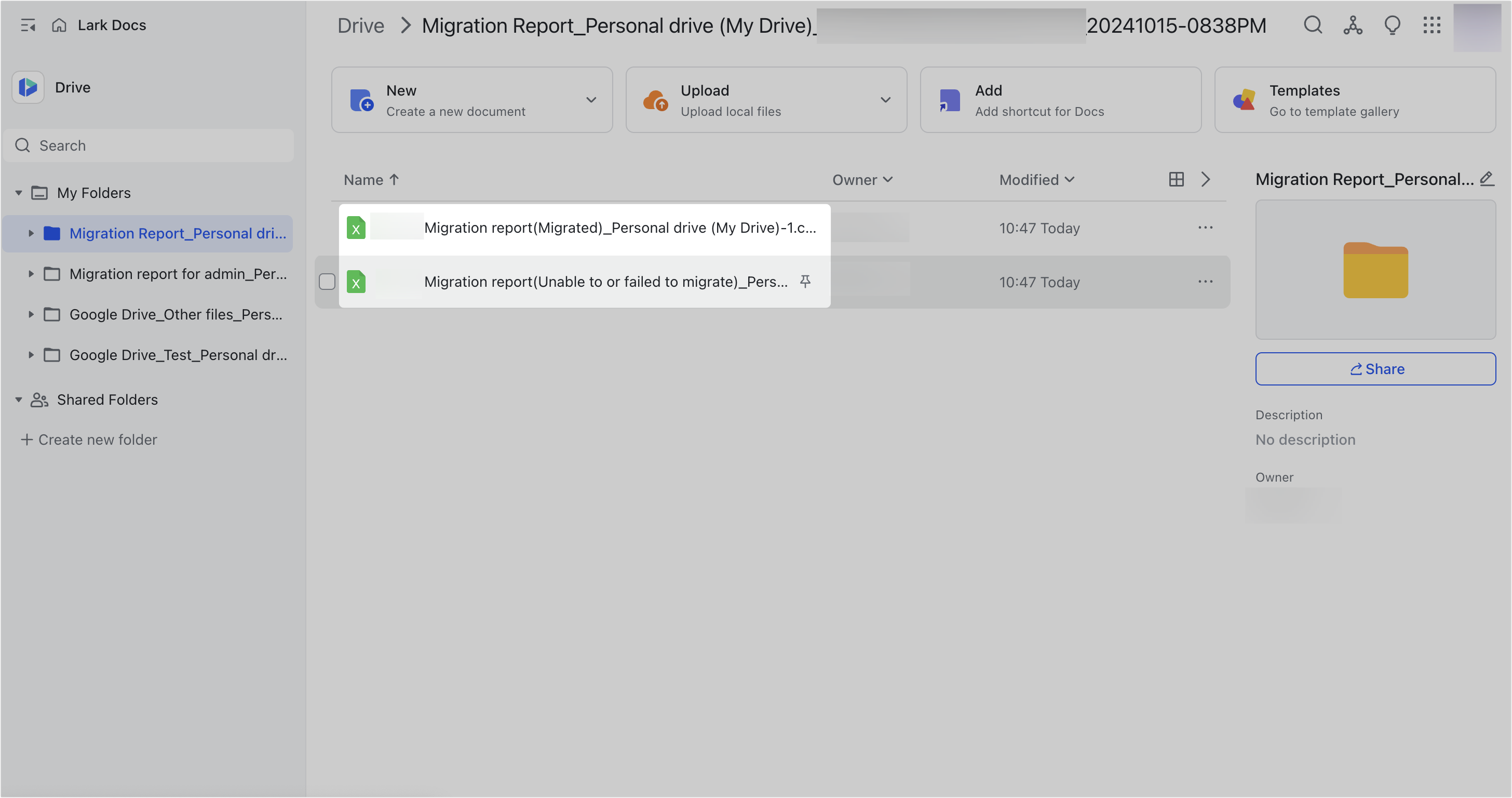The width and height of the screenshot is (1512, 798).
Task: Open the user avatar in top-right corner
Action: [1477, 27]
